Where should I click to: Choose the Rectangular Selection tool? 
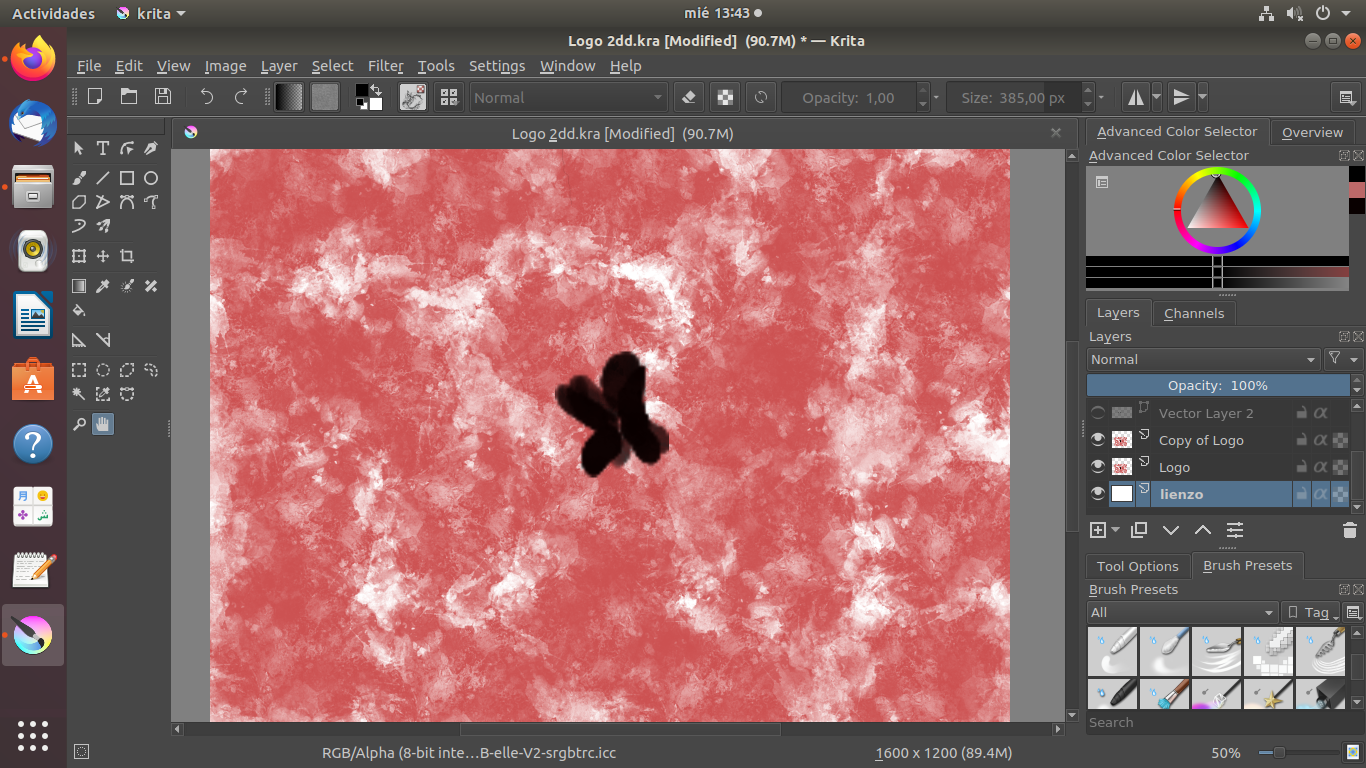tap(79, 370)
